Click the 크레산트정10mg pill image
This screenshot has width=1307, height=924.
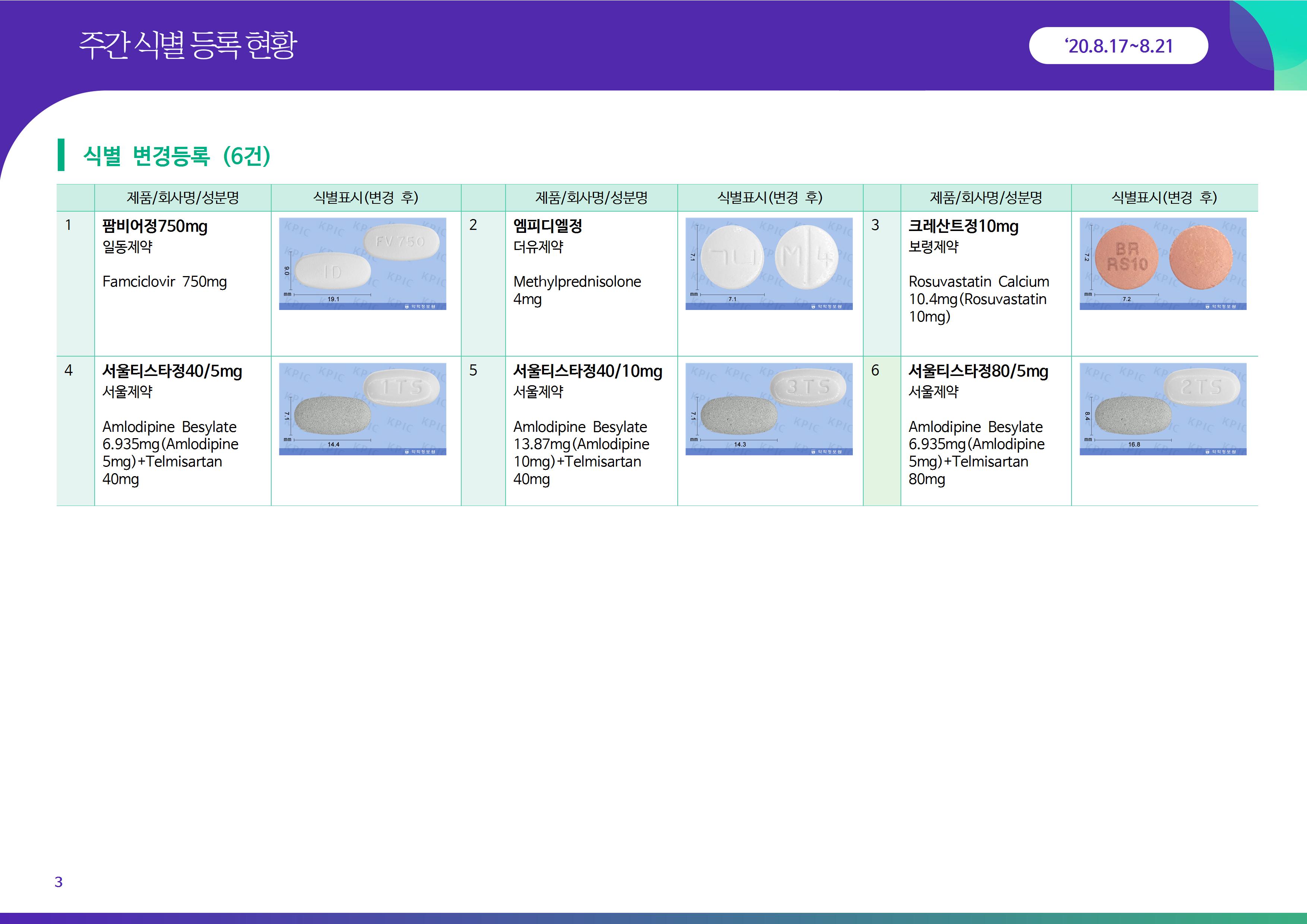pyautogui.click(x=1162, y=263)
